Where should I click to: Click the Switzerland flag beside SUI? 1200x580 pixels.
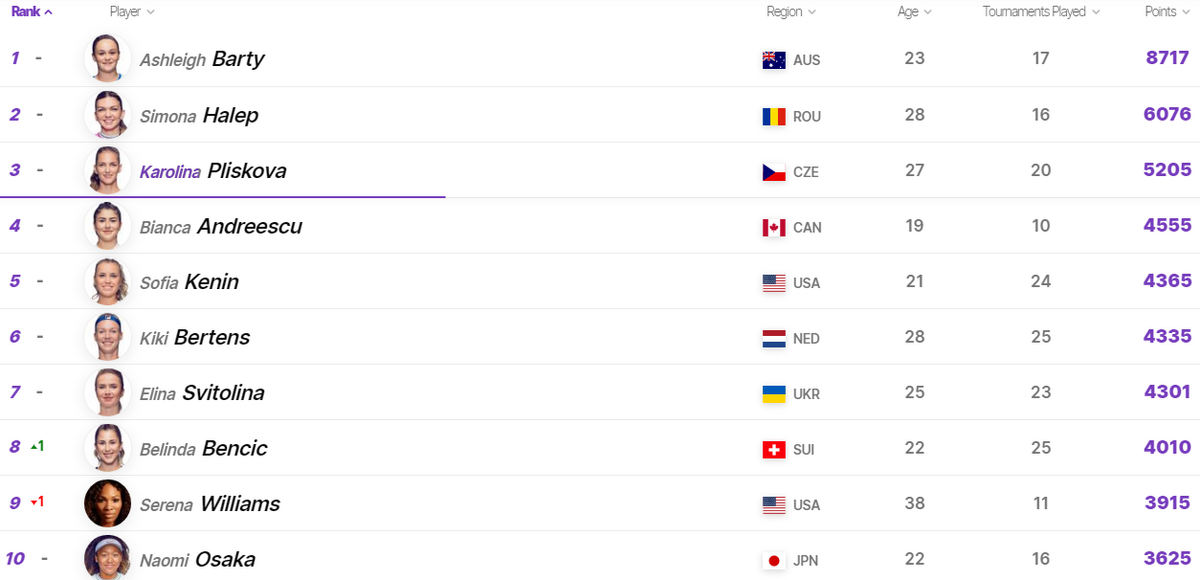pyautogui.click(x=774, y=450)
